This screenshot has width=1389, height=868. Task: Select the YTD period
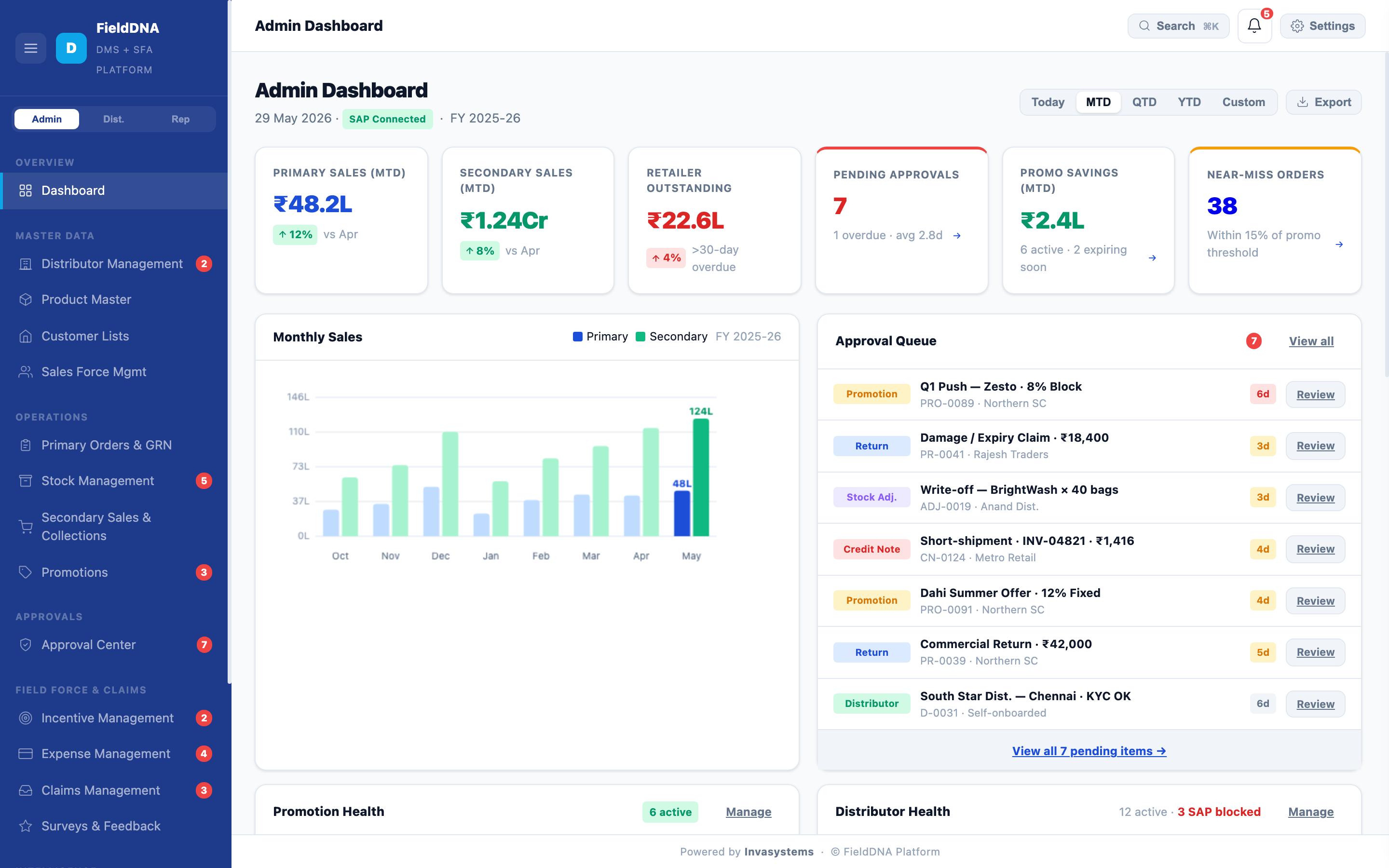pyautogui.click(x=1189, y=102)
